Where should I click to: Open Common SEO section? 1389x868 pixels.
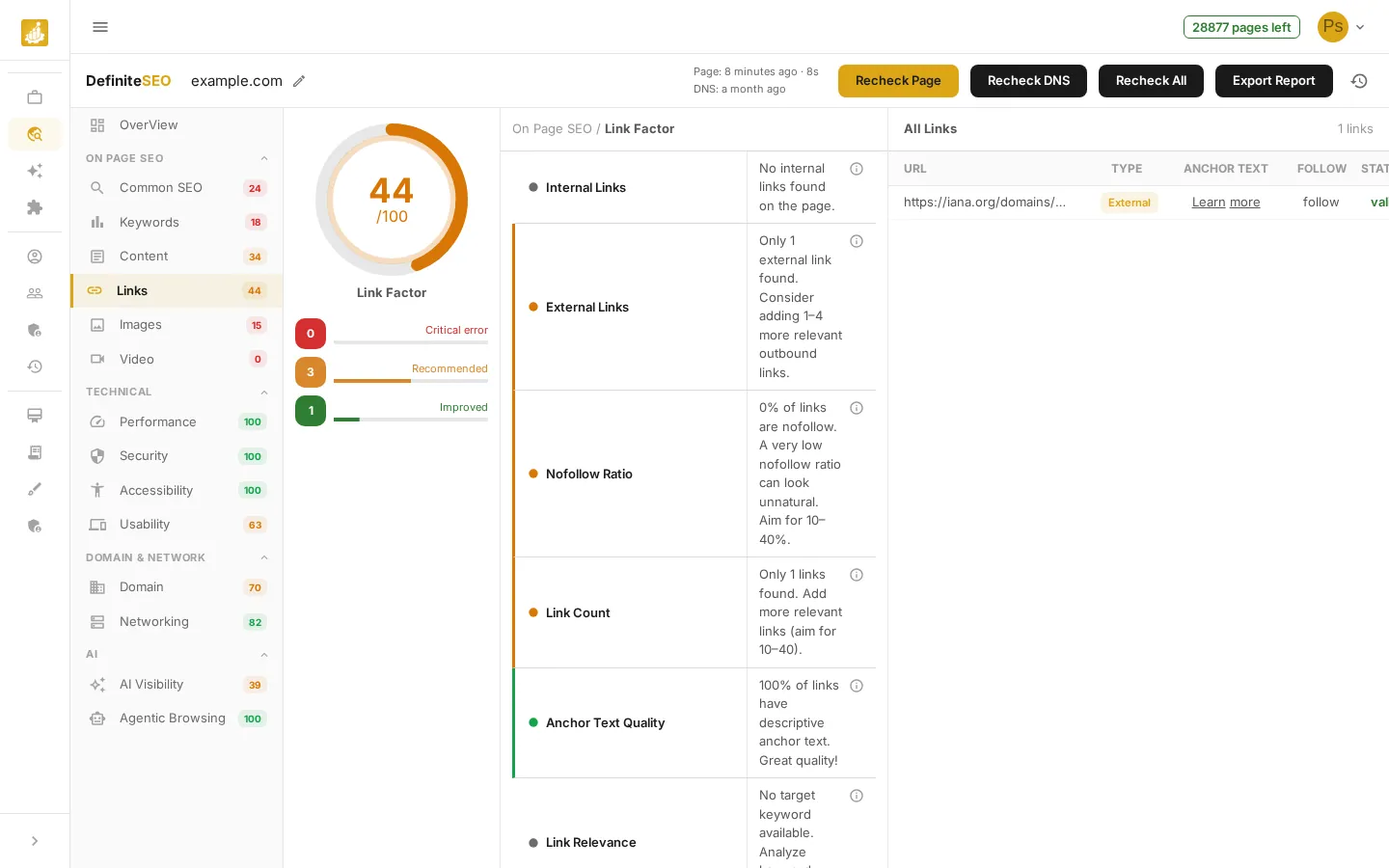pos(177,188)
